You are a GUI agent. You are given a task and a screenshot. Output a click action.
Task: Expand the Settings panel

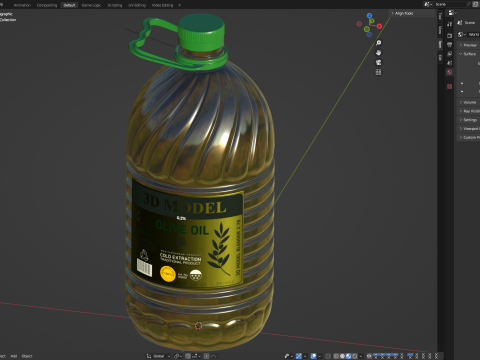point(469,120)
